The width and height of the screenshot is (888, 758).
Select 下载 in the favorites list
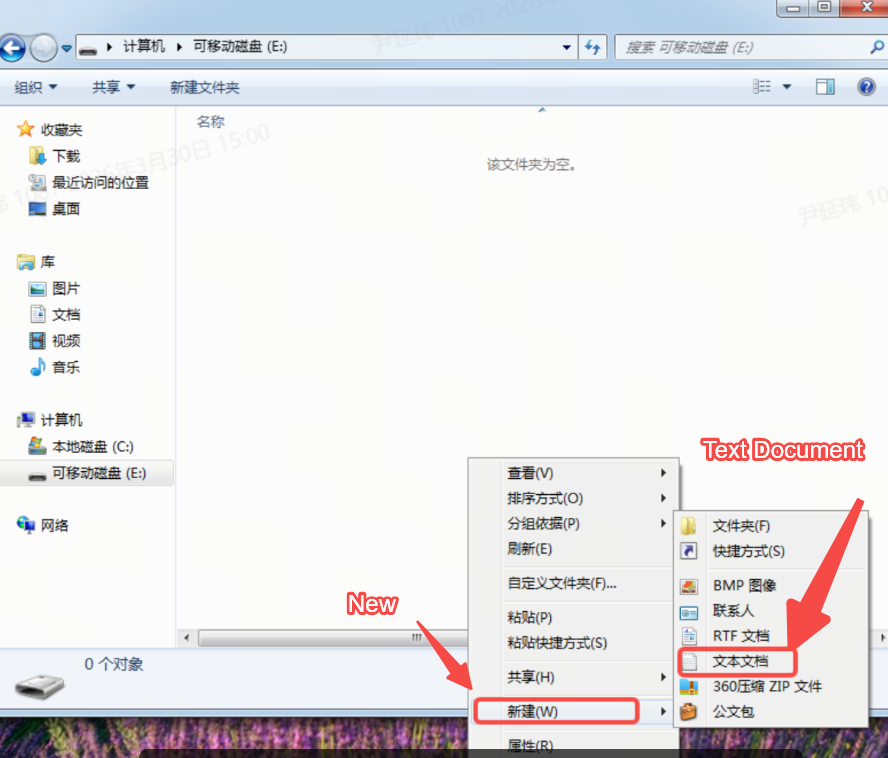point(66,156)
